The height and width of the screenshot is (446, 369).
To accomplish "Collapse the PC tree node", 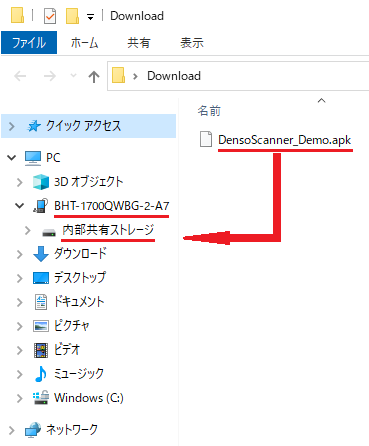I will 12,157.
